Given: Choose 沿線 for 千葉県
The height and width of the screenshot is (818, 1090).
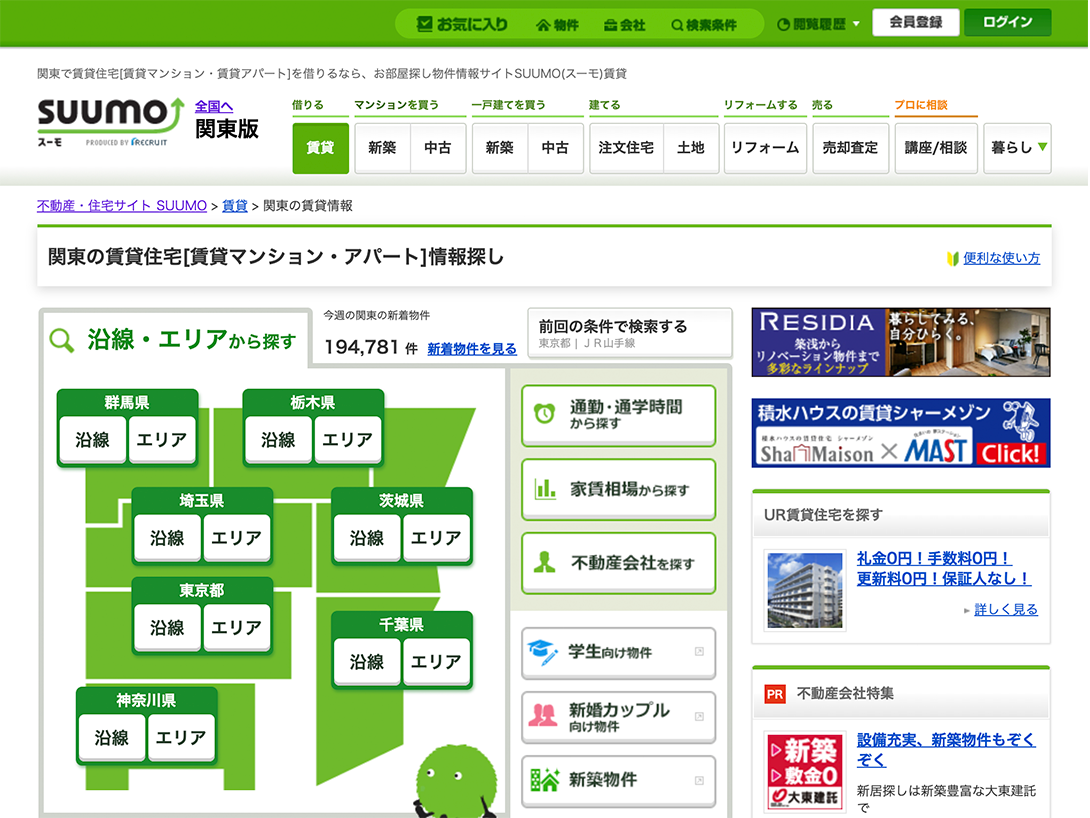Looking at the screenshot, I should point(367,661).
